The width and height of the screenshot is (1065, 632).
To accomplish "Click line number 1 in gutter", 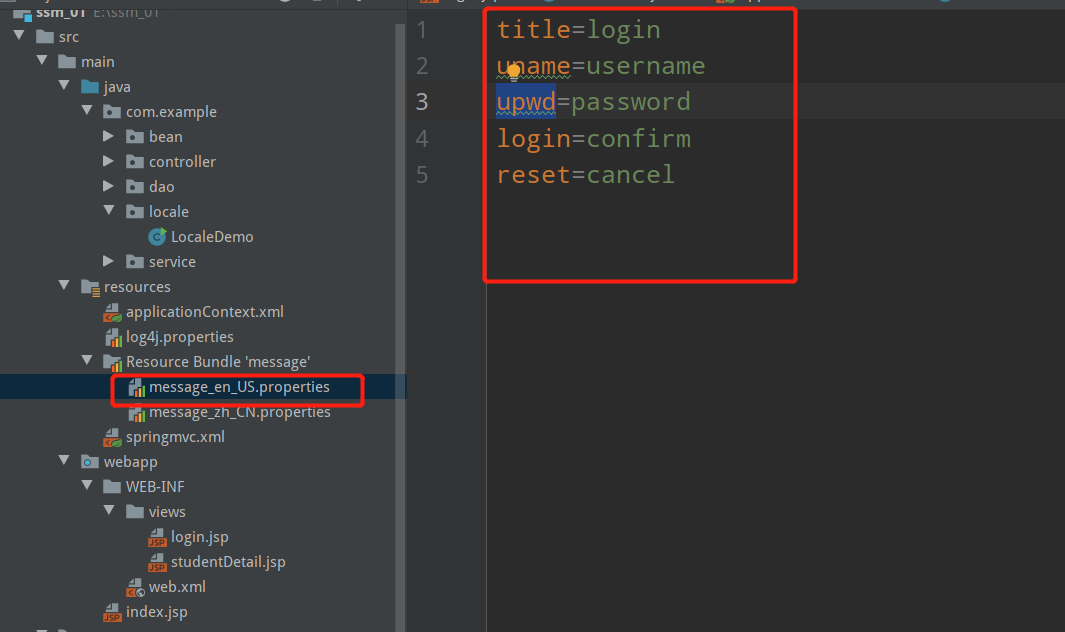I will [422, 30].
